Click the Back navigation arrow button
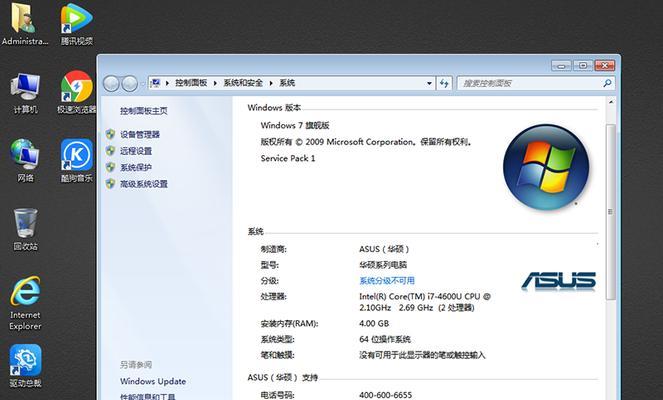The width and height of the screenshot is (663, 400). pyautogui.click(x=111, y=84)
